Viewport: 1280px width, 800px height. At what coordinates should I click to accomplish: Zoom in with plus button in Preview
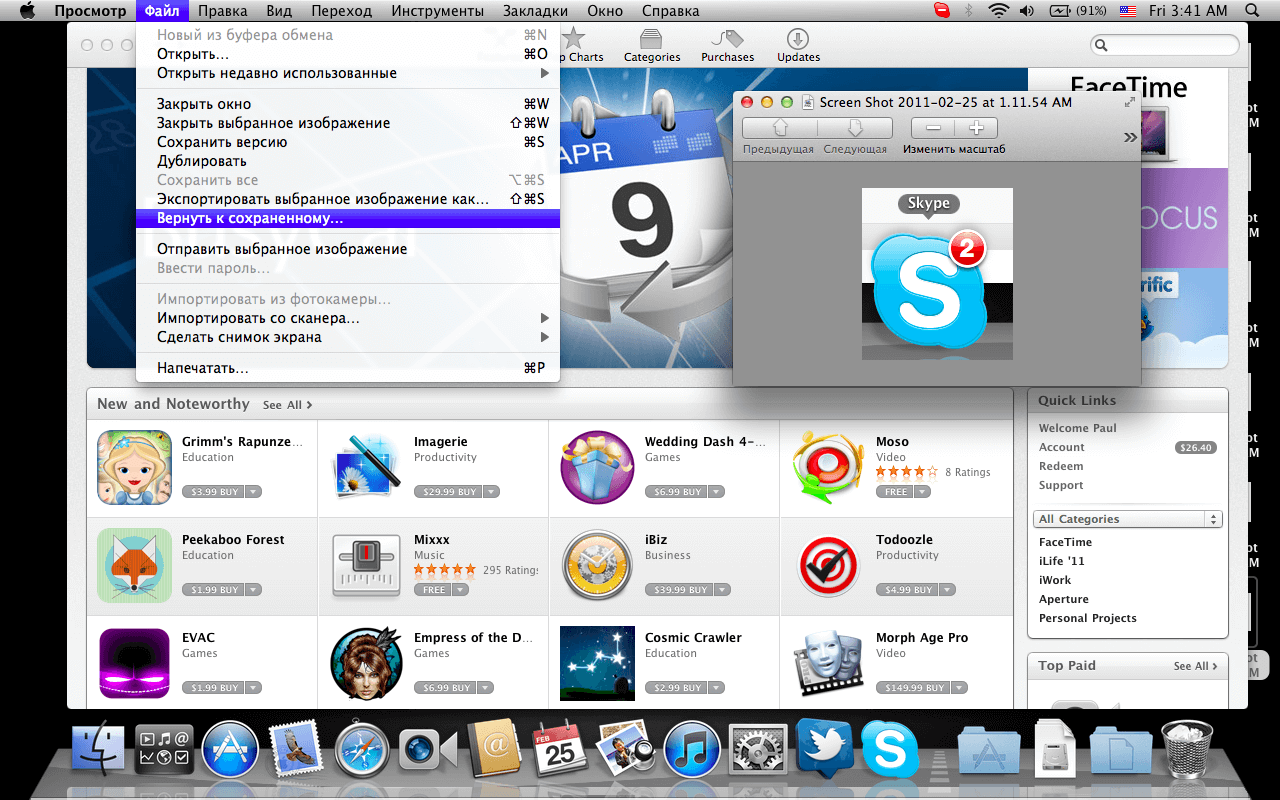pos(977,128)
